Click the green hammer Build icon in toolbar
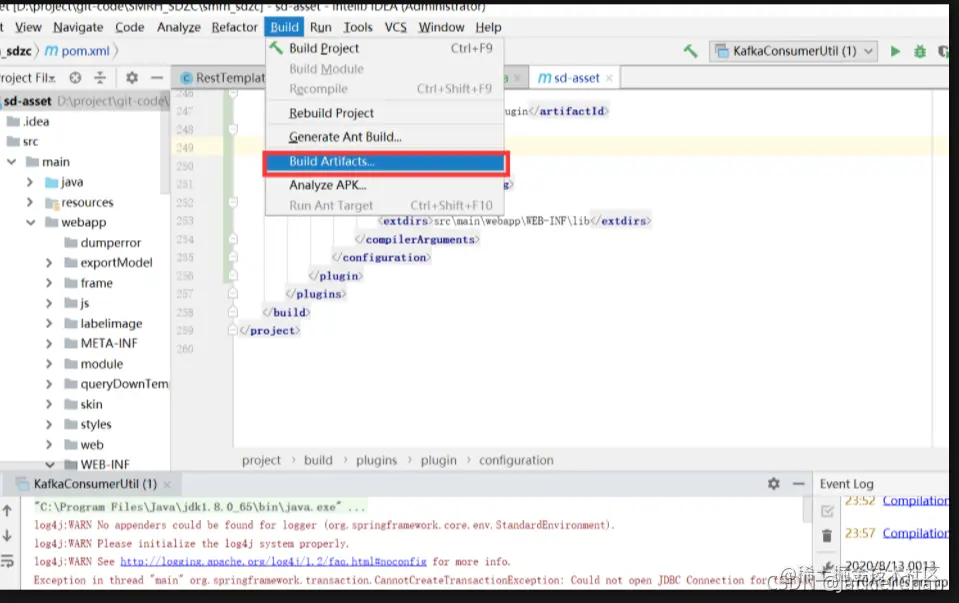Viewport: 959px width, 603px height. 691,51
